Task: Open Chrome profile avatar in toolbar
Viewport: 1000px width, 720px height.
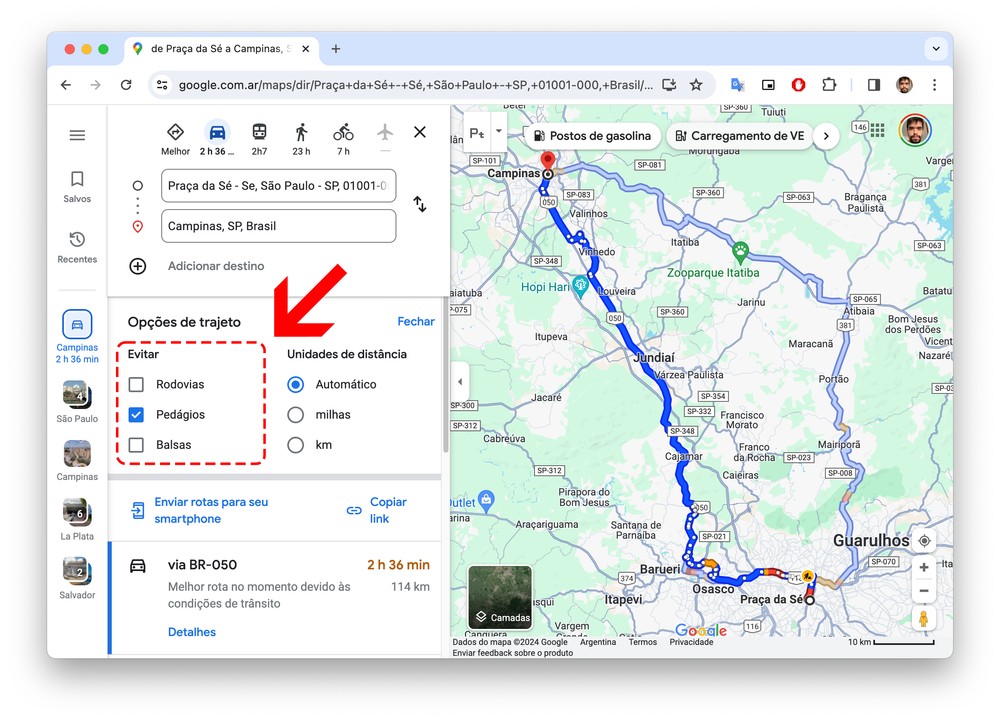Action: click(x=904, y=85)
